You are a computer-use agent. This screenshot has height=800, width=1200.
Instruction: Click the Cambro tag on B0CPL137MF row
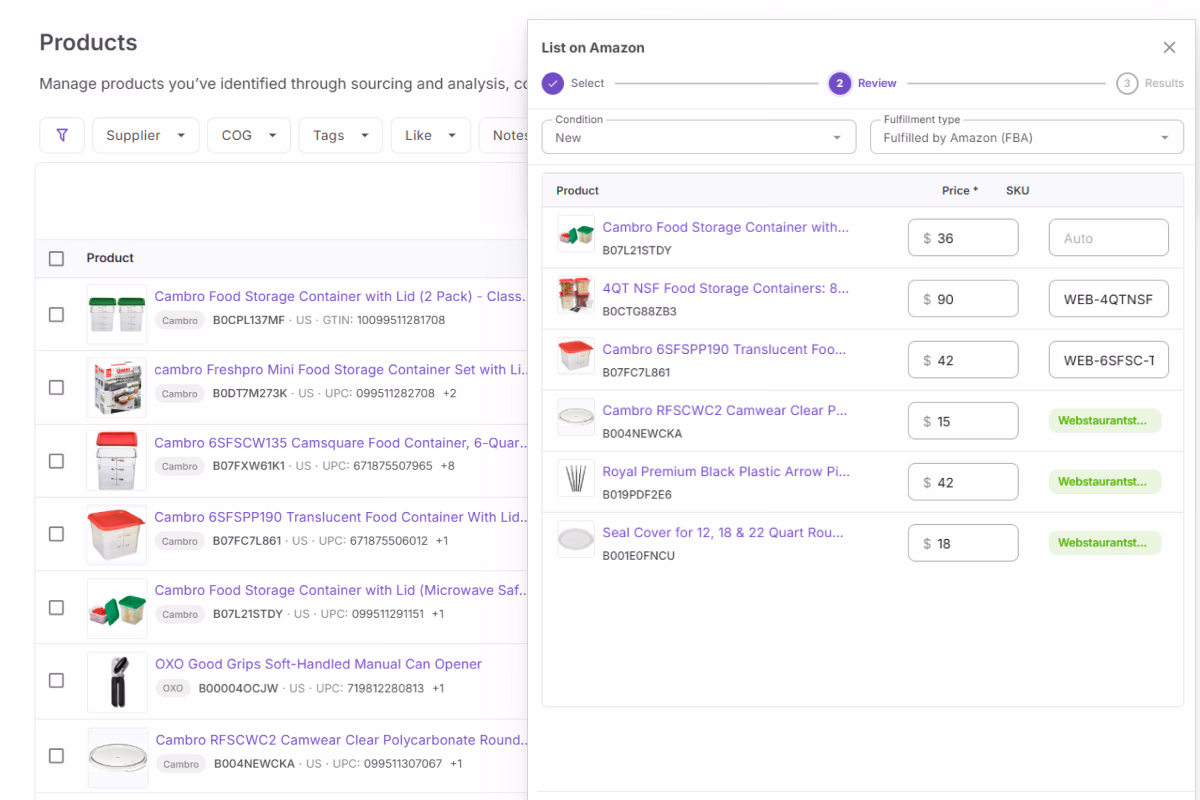tap(180, 320)
